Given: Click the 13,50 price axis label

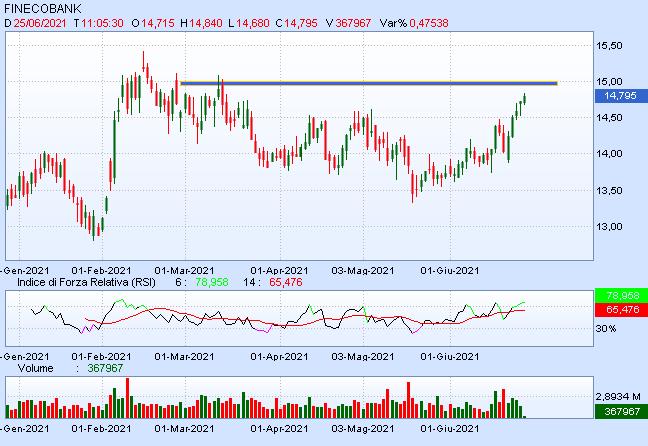Looking at the screenshot, I should (x=609, y=191).
